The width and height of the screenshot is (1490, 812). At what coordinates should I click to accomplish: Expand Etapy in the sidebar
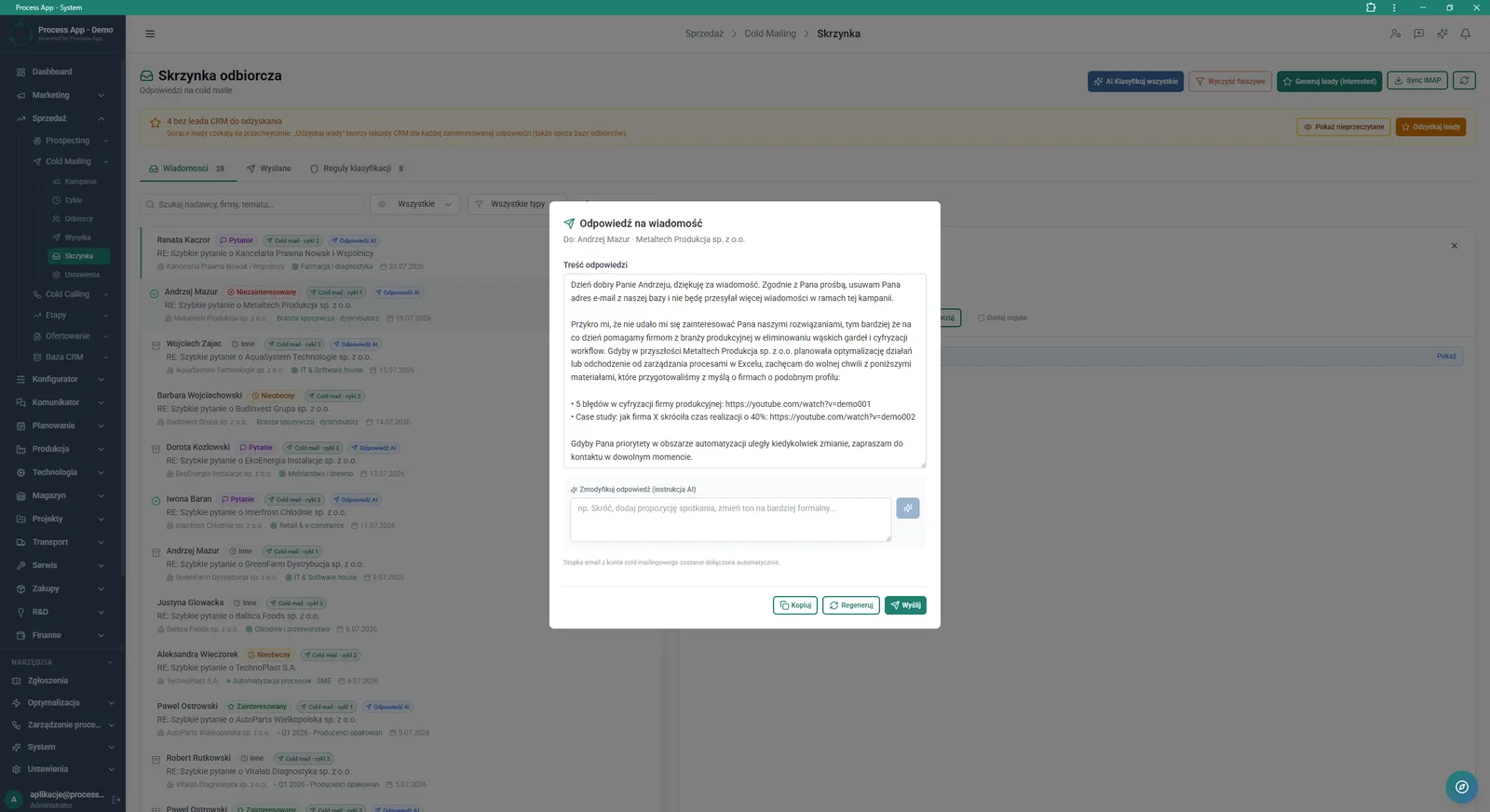pyautogui.click(x=71, y=315)
